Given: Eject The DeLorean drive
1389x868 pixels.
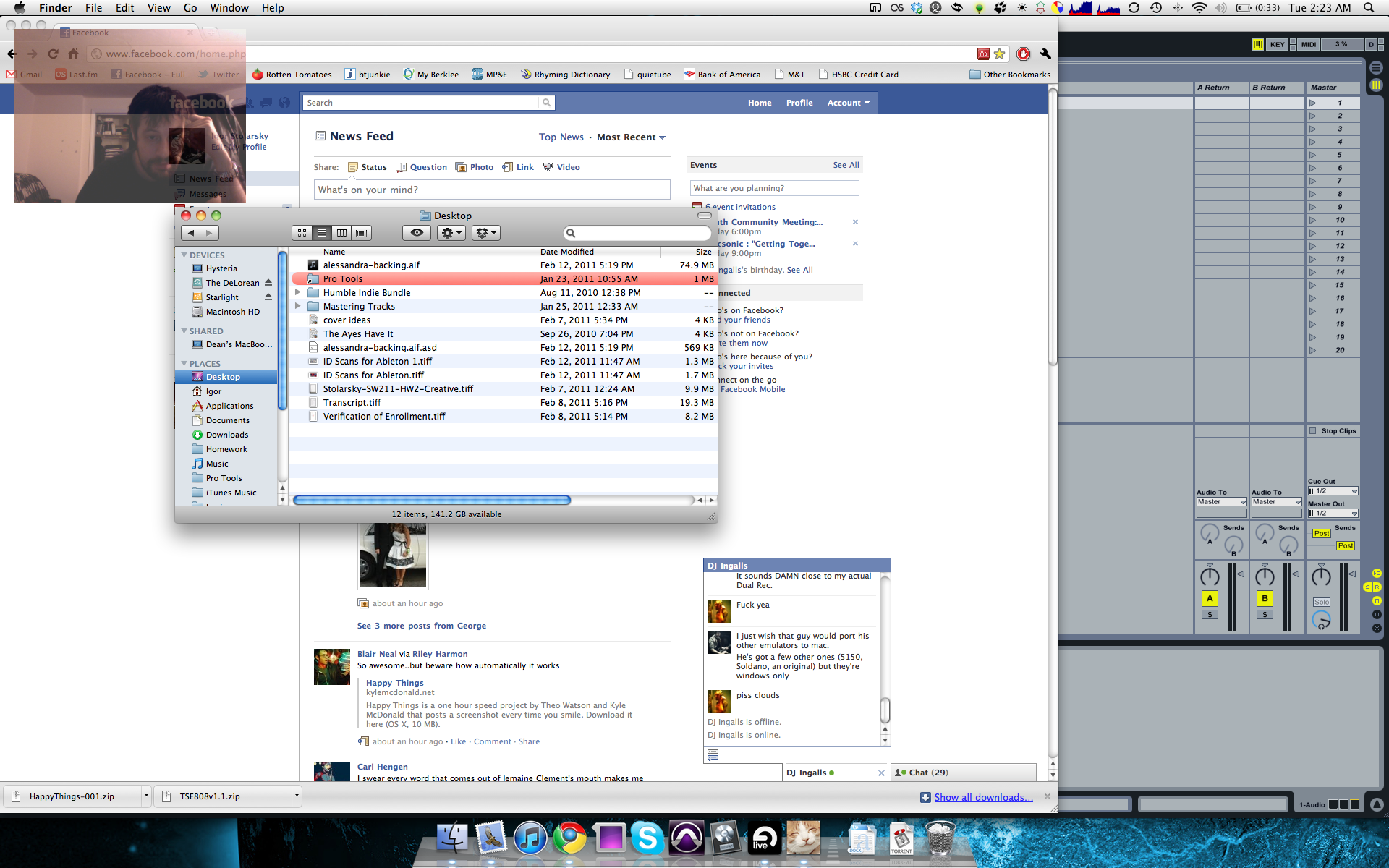Looking at the screenshot, I should (268, 283).
